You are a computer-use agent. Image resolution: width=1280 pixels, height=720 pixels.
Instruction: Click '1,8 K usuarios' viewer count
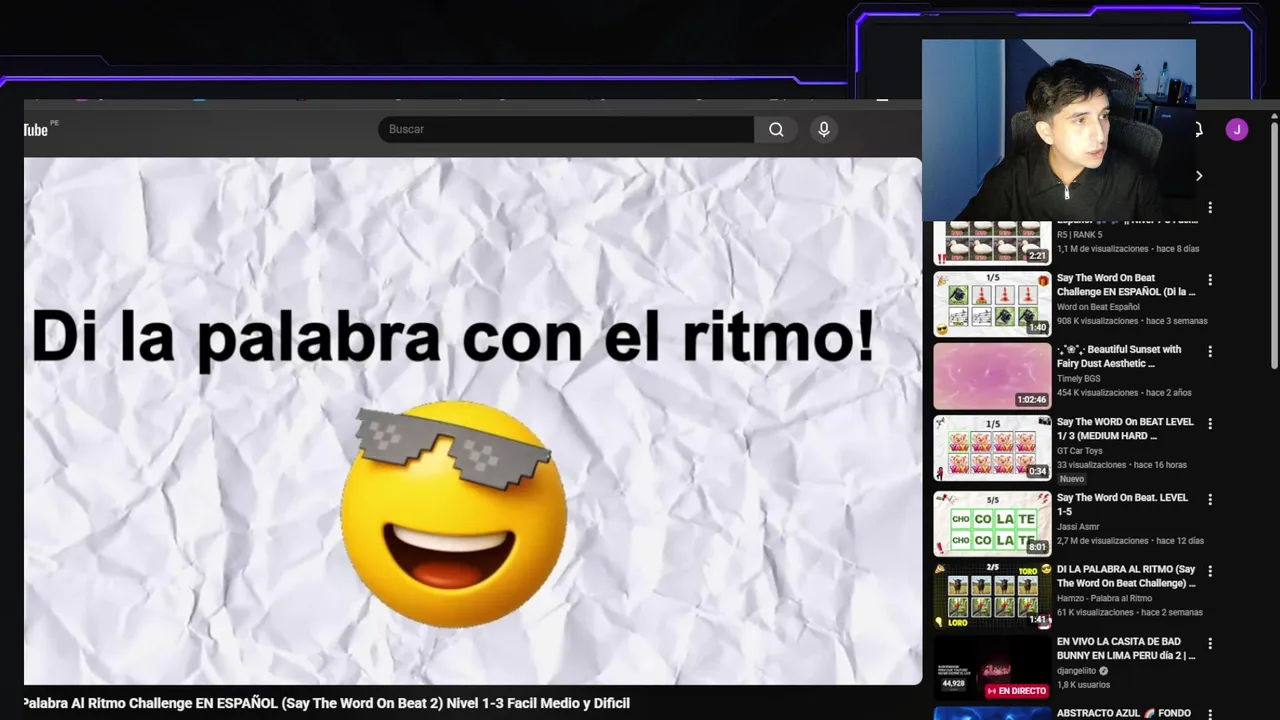1083,685
